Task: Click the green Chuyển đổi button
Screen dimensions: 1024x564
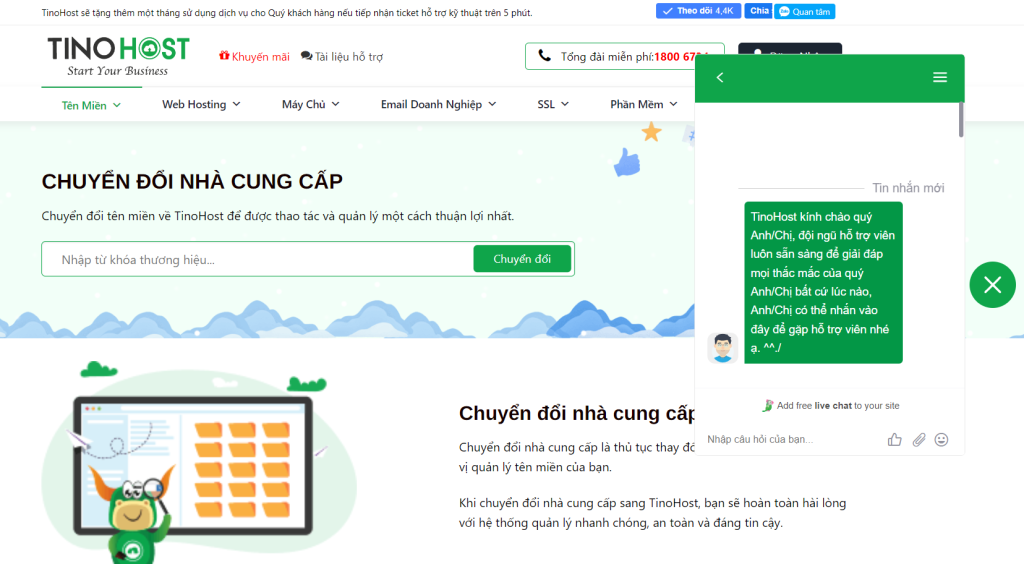Action: point(522,259)
